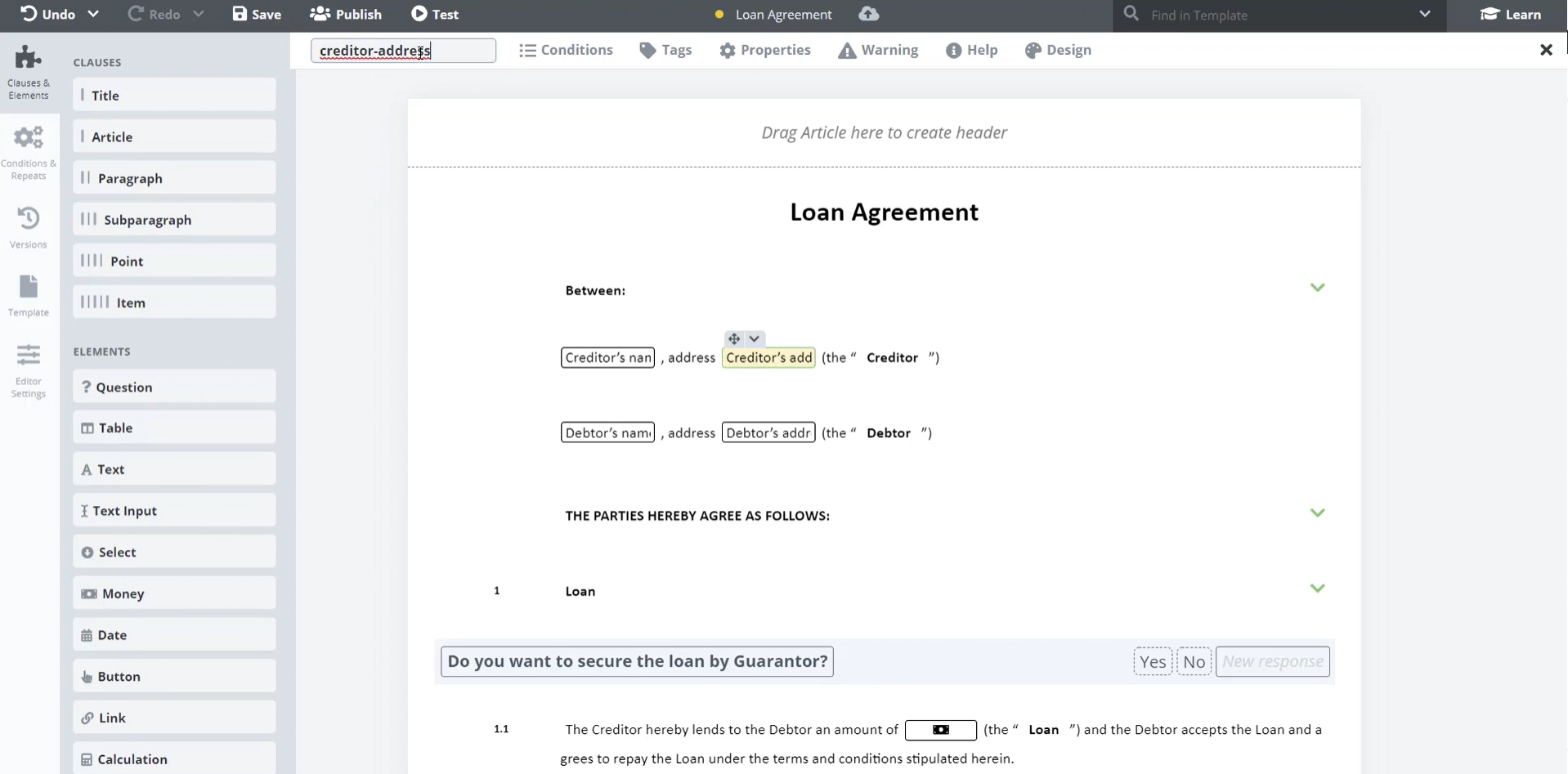Open the Template sidebar panel
1568x774 pixels.
(29, 295)
